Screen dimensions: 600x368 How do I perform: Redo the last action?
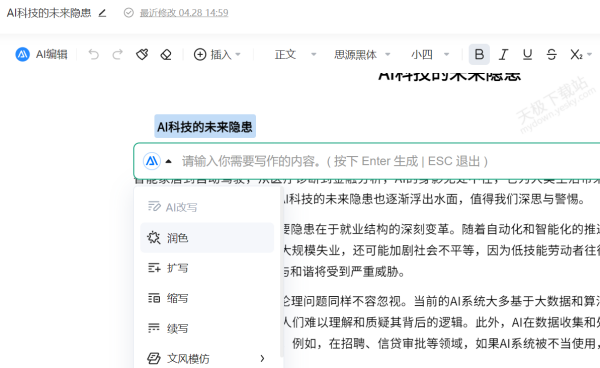coord(117,54)
